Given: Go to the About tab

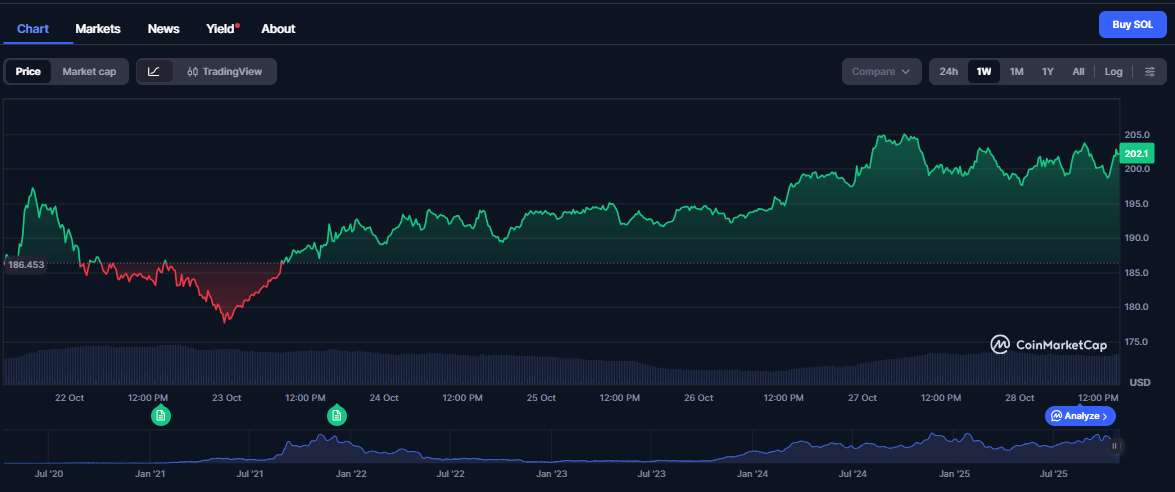Looking at the screenshot, I should click(x=278, y=29).
